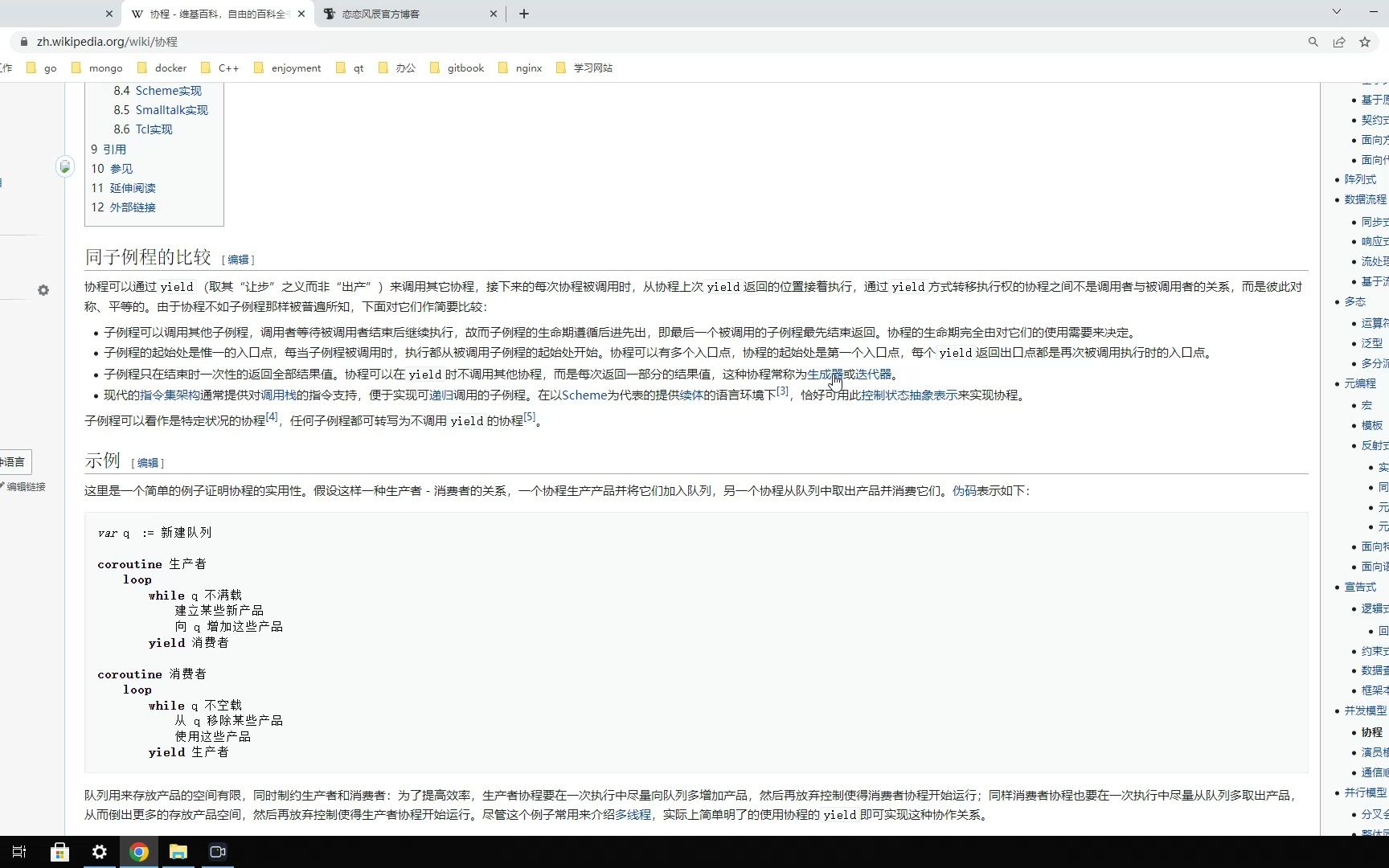Screen dimensions: 1389x868
Task: Open 宣告式 in the right sidebar
Action: [1360, 587]
